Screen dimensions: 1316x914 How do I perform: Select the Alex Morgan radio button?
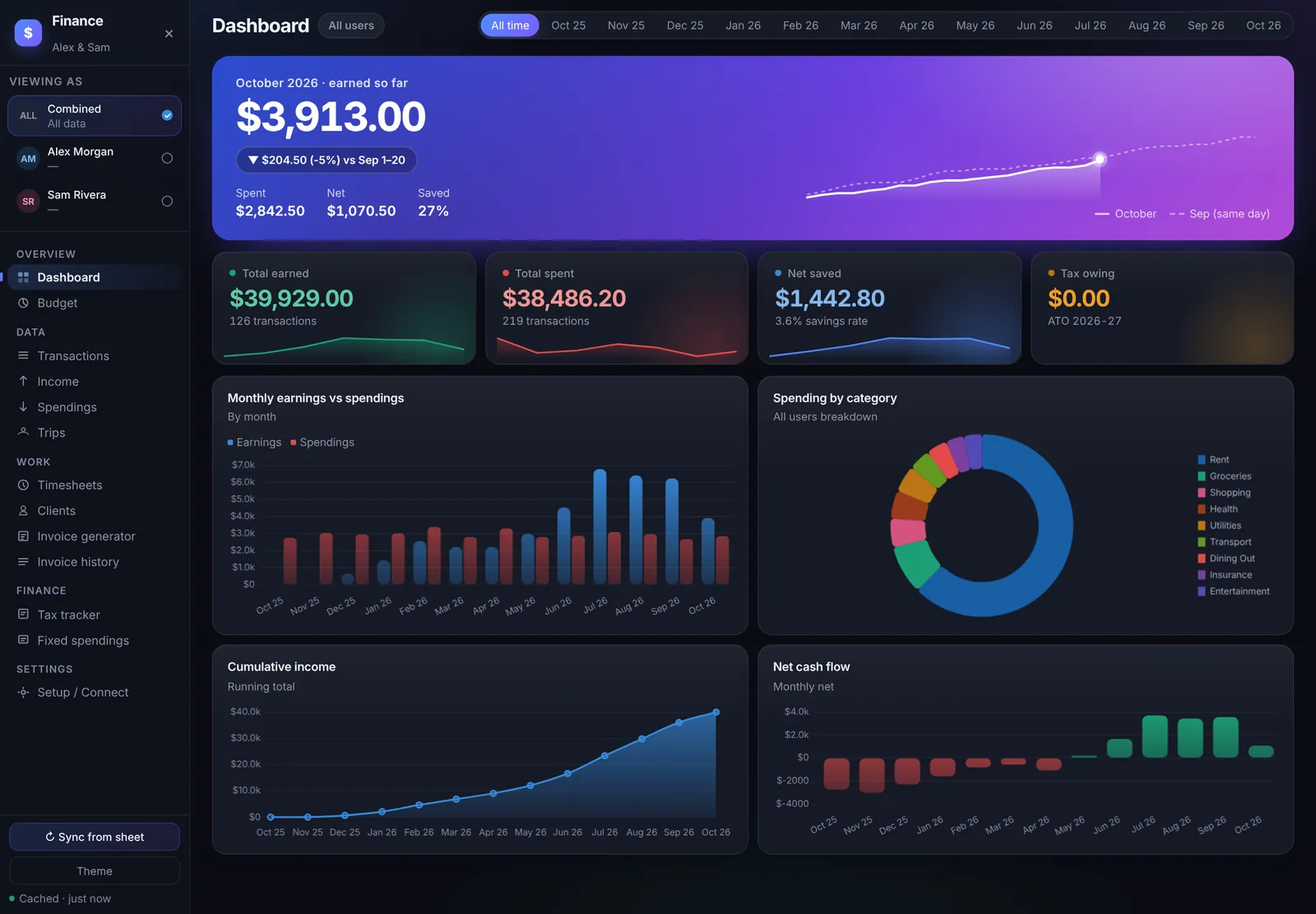167,158
